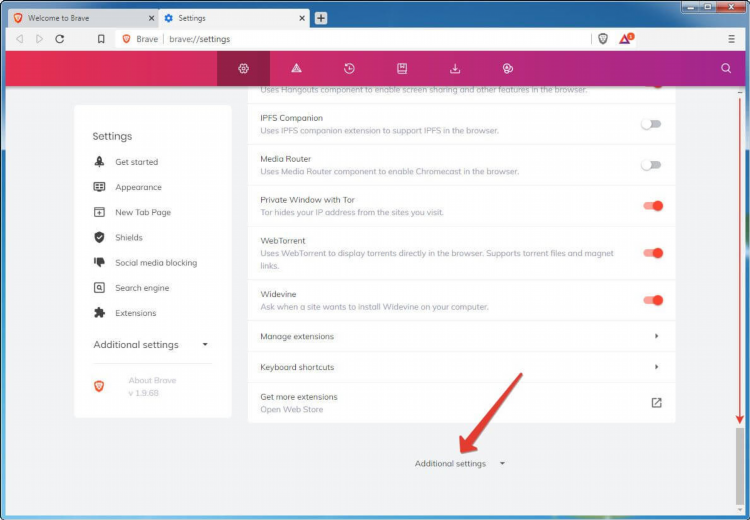Click the vertical scrollbar thumb
This screenshot has height=520, width=750.
(x=740, y=465)
